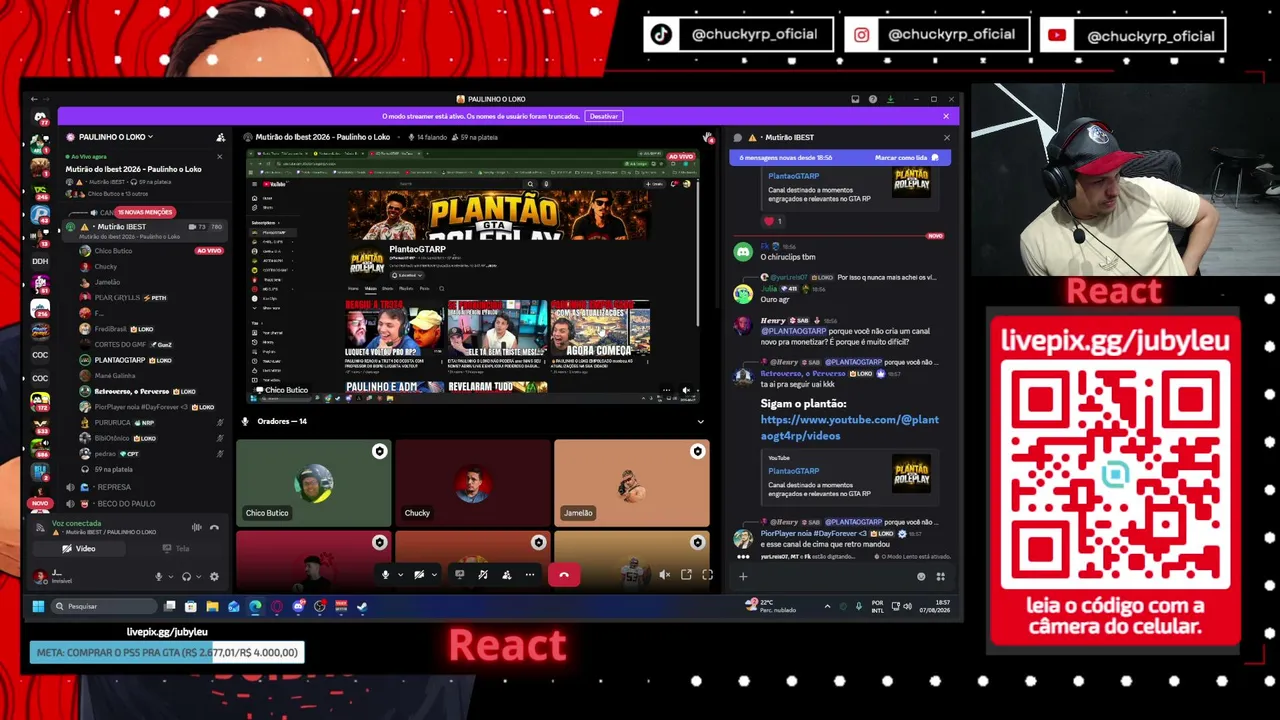1280x720 pixels.
Task: Click PLANTAOGTARP in the speakers list
Action: pos(120,360)
